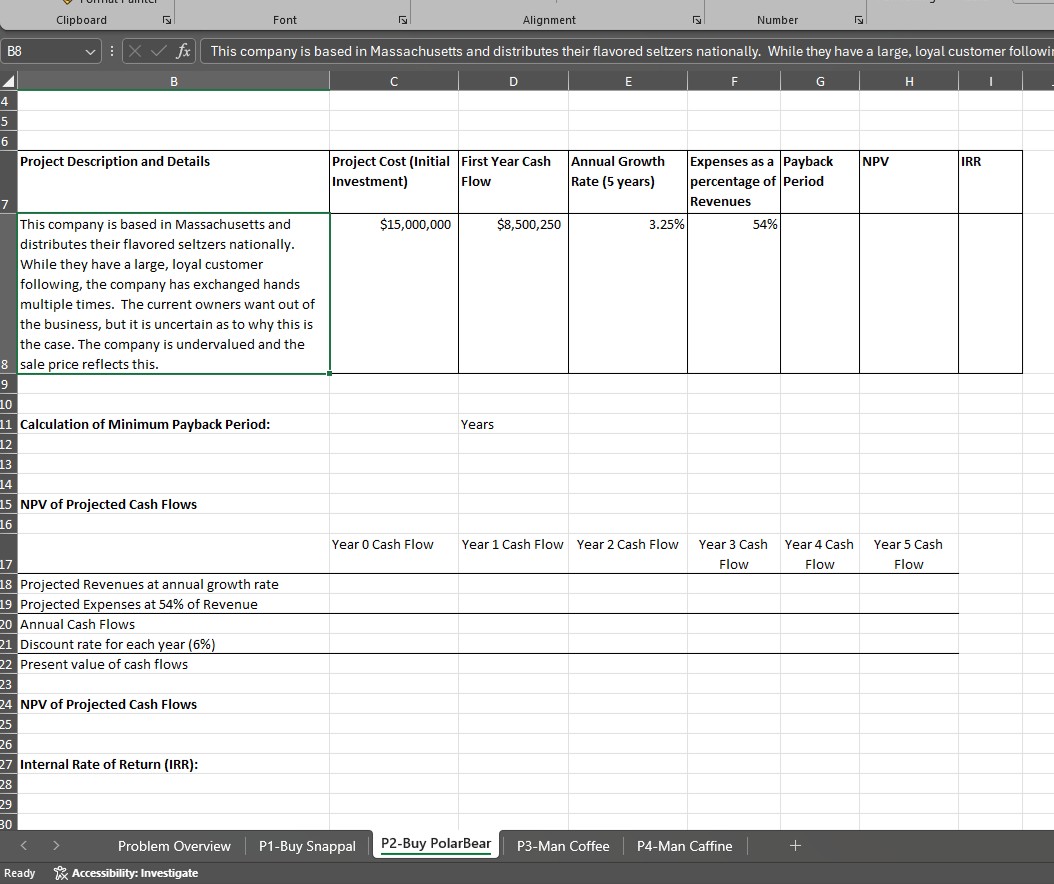
Task: Switch to the P3-Man Coffee sheet
Action: coord(563,846)
